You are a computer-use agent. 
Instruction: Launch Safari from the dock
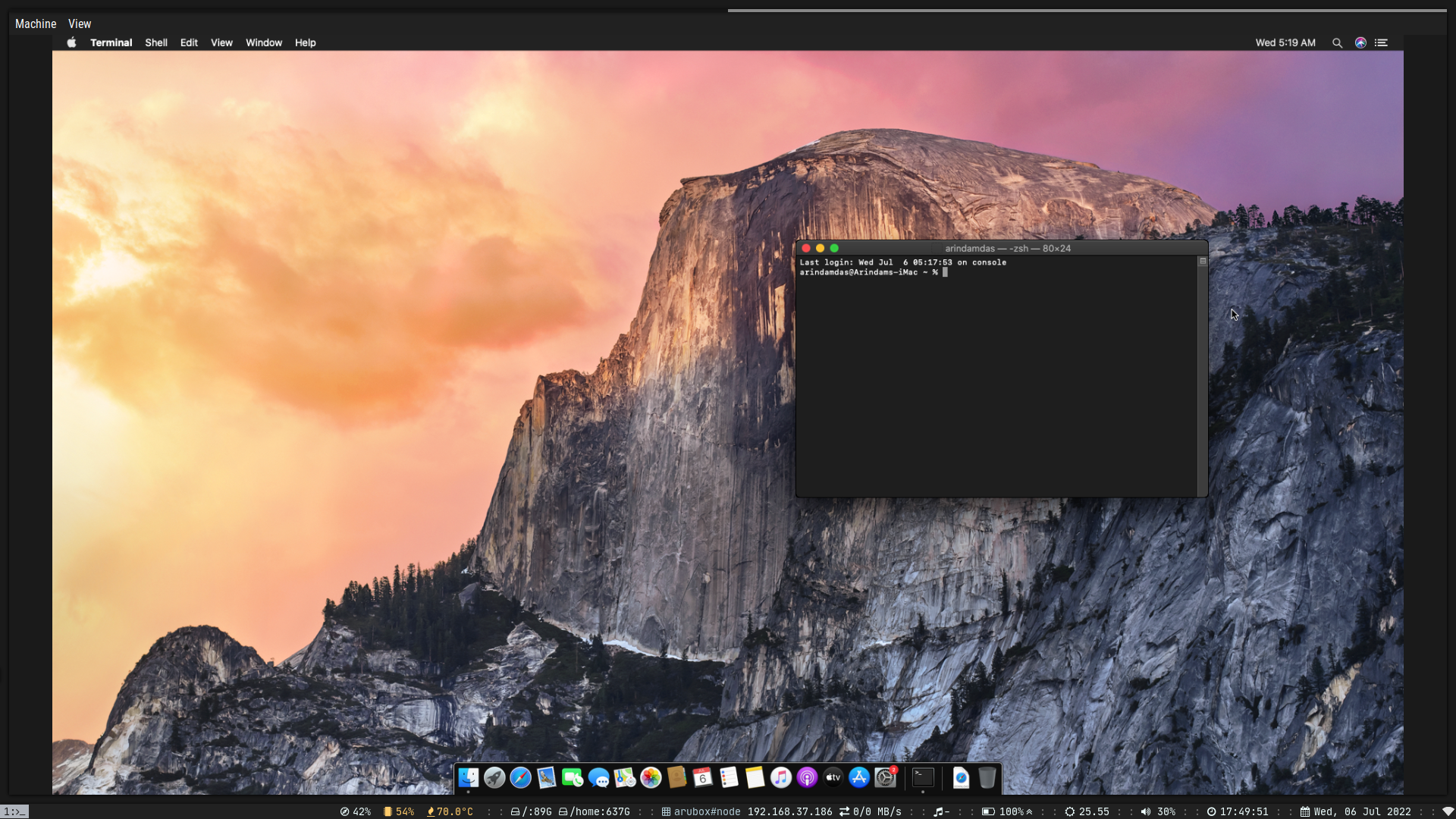pos(520,777)
